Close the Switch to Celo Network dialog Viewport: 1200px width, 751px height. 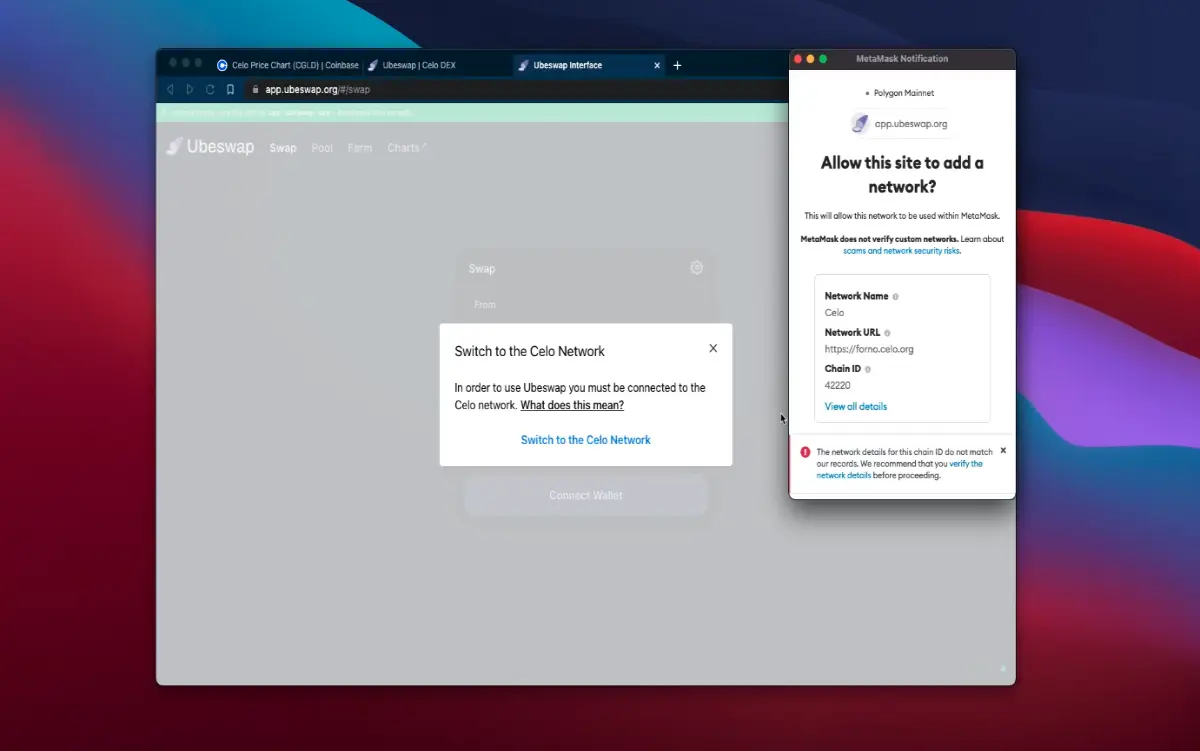[x=713, y=348]
